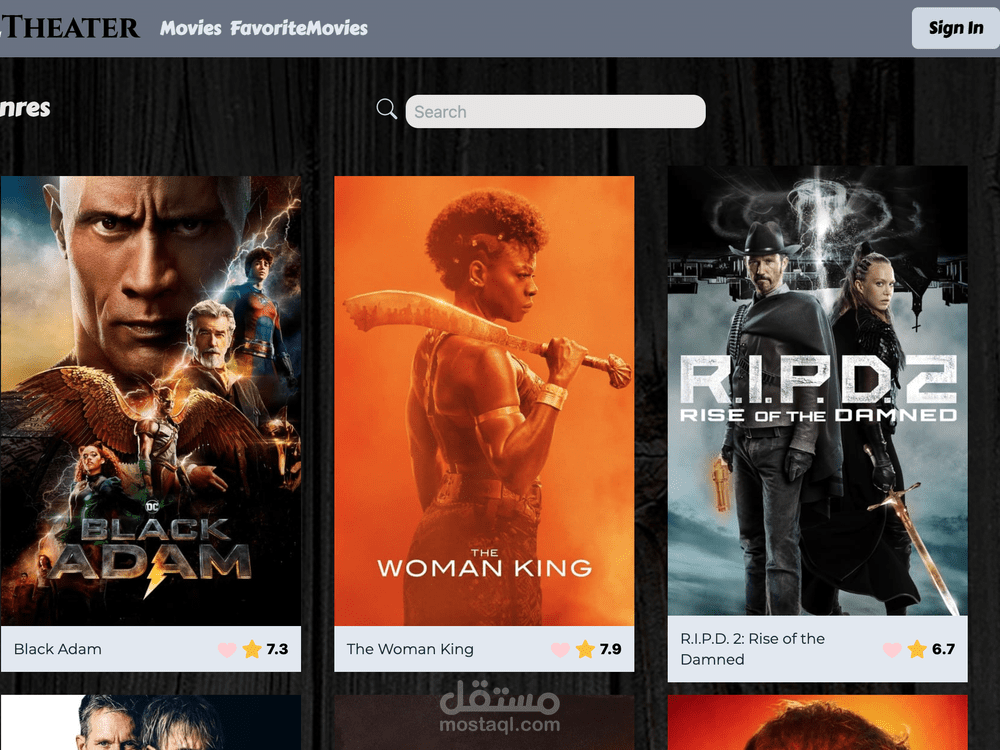Click the Theater logo in the header
This screenshot has height=750, width=1000.
pyautogui.click(x=70, y=27)
